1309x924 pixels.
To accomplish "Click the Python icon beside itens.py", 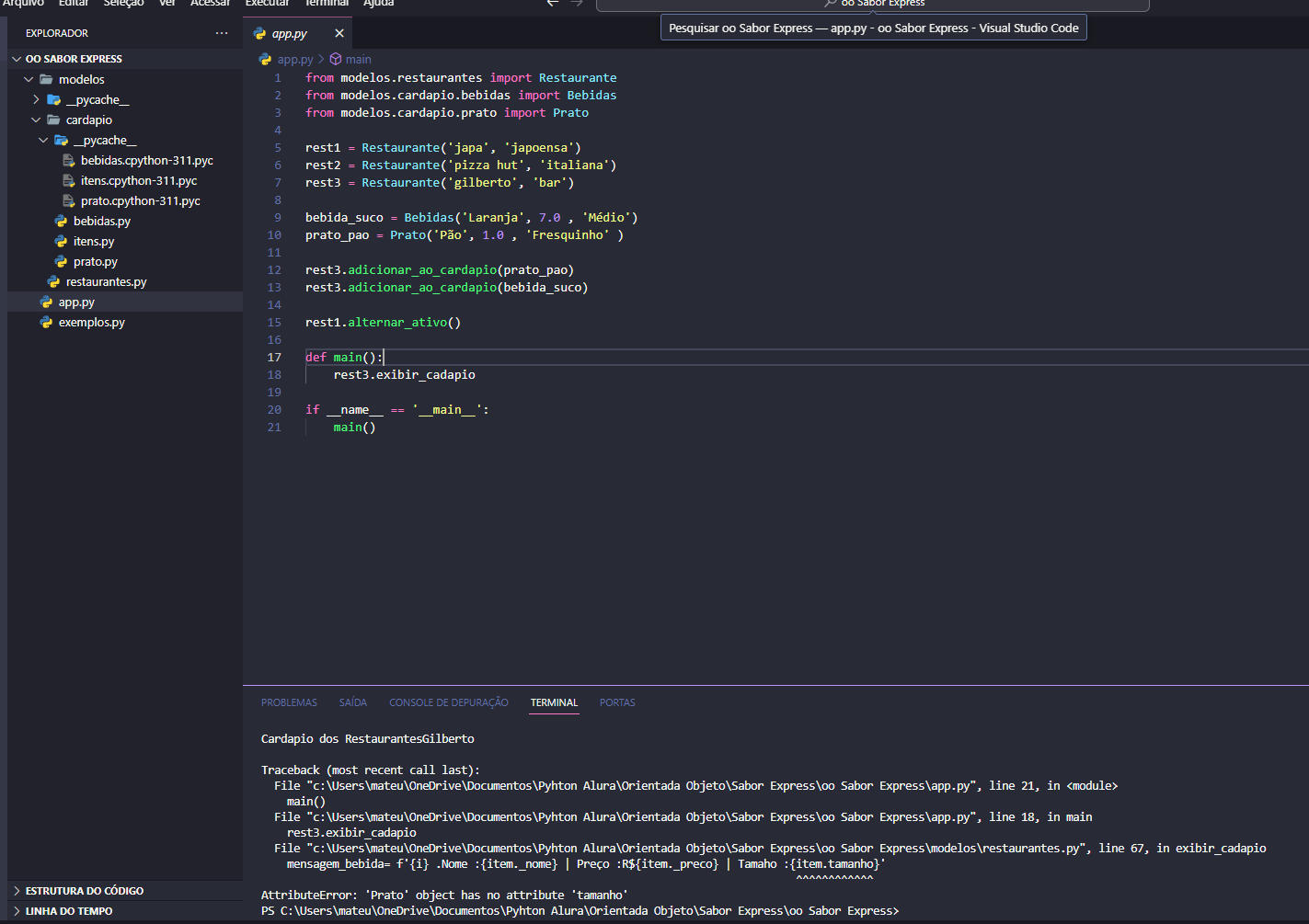I will pos(61,241).
